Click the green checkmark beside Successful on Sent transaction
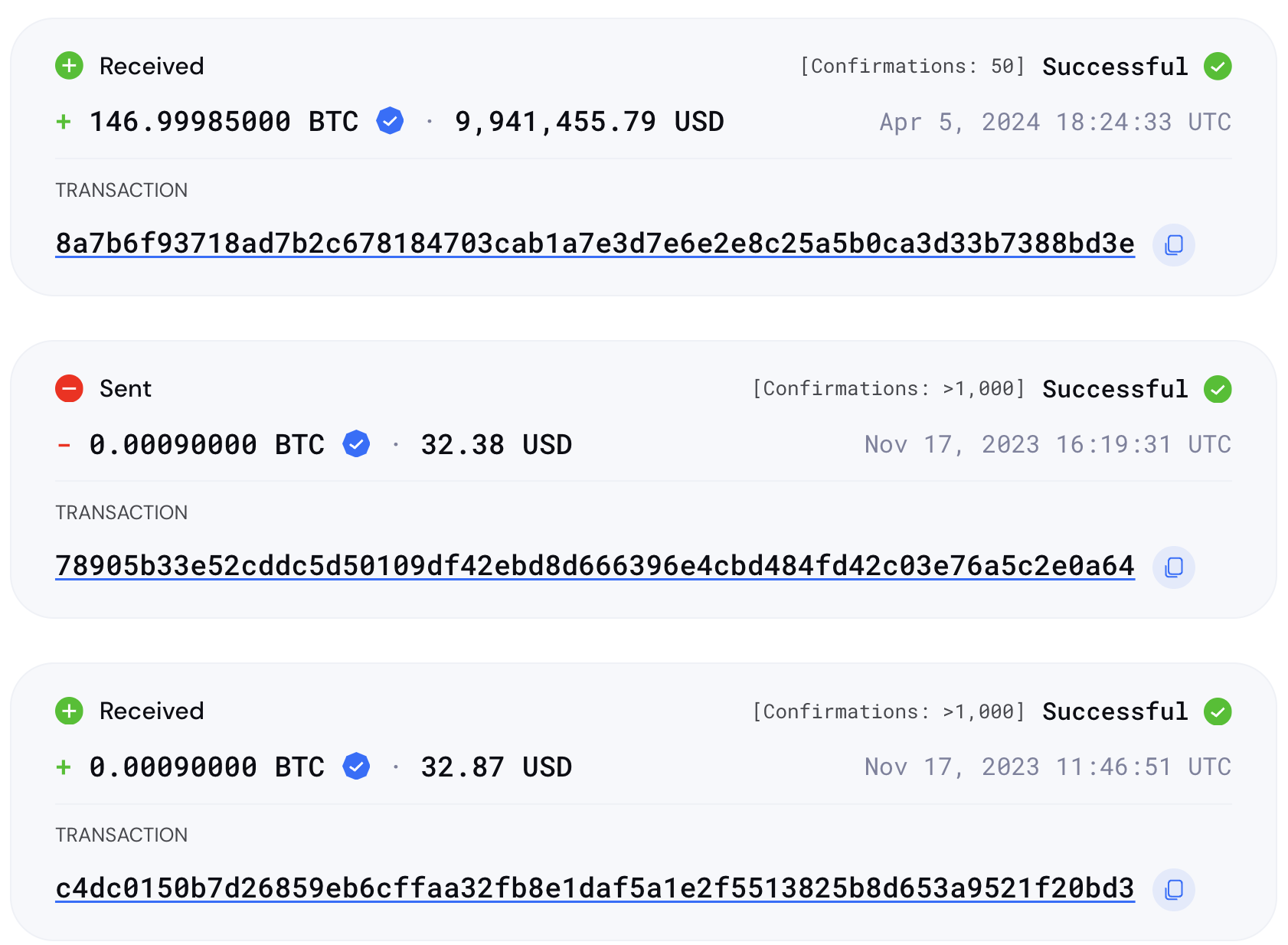The width and height of the screenshot is (1288, 945). [1219, 389]
